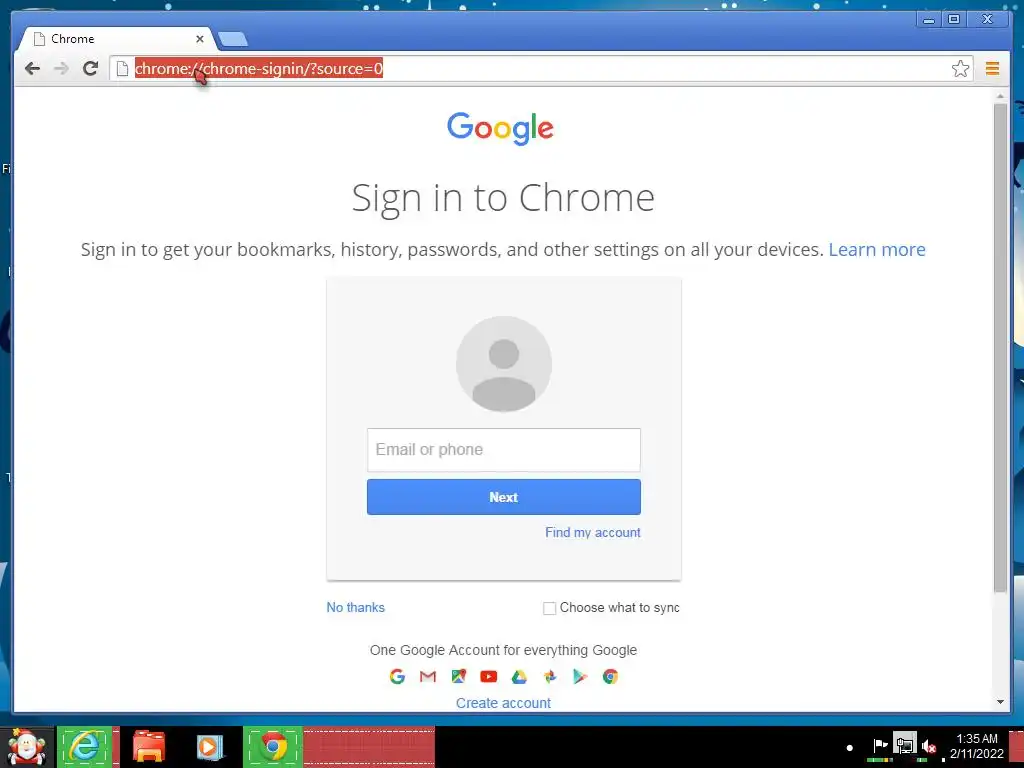
Task: Click the Email or phone field
Action: click(504, 450)
